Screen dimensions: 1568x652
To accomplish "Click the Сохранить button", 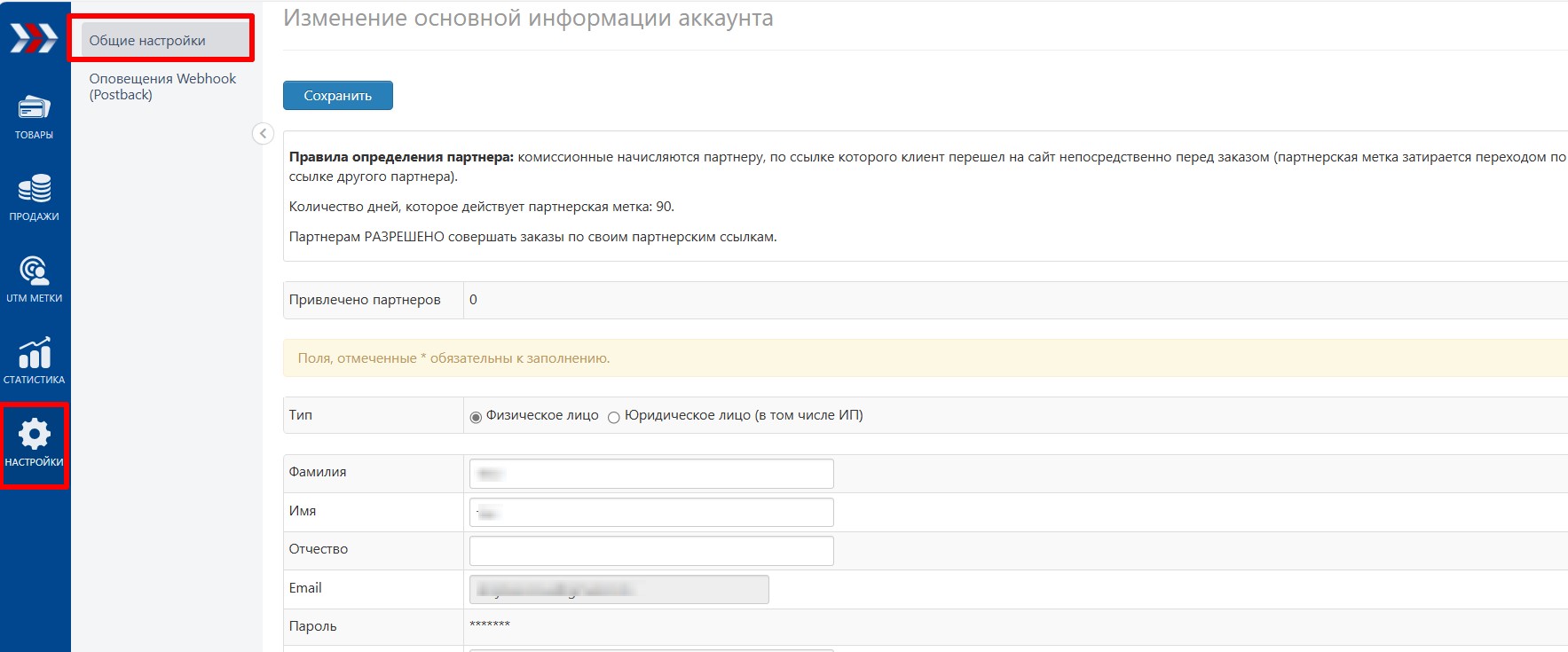I will [x=338, y=96].
